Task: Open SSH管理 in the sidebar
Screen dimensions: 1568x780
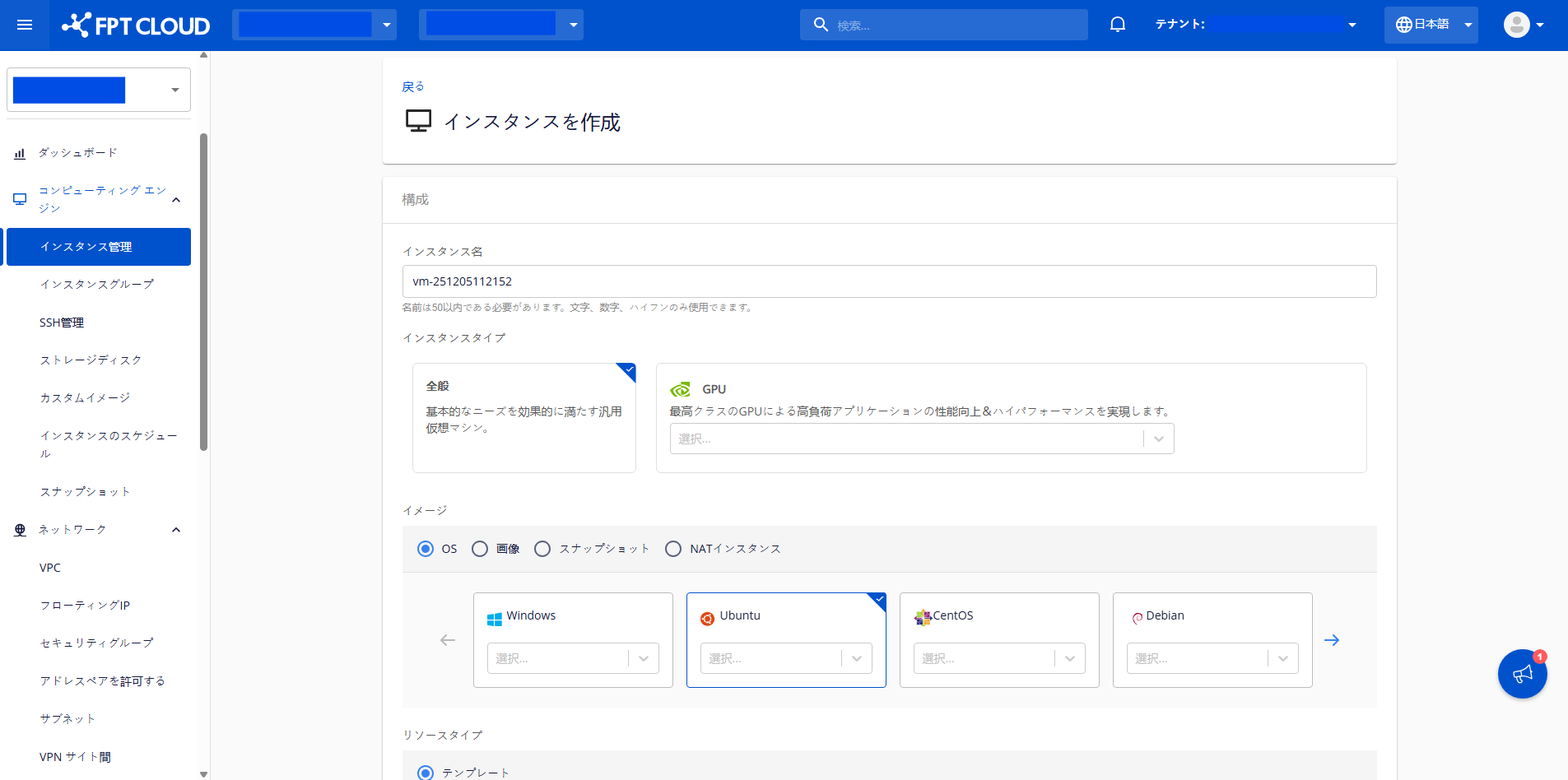Action: click(62, 323)
